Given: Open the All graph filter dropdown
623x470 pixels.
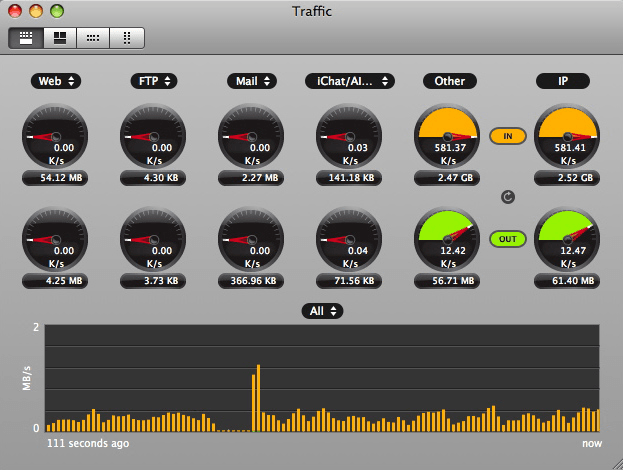Looking at the screenshot, I should (322, 311).
